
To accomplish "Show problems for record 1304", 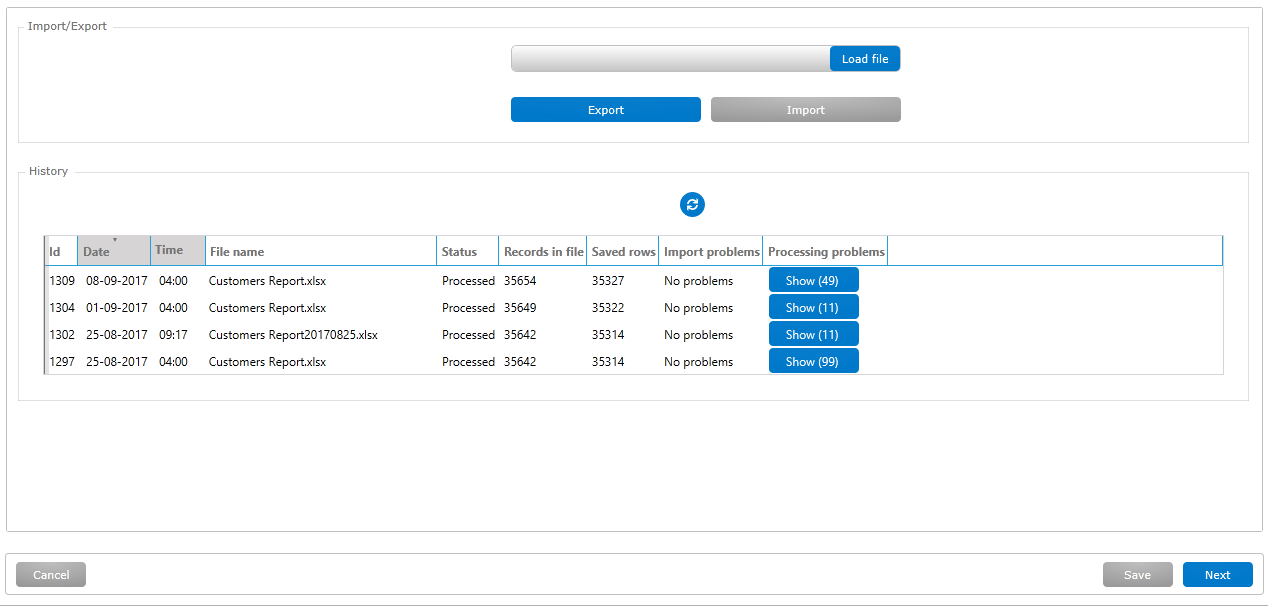I will click(x=812, y=308).
